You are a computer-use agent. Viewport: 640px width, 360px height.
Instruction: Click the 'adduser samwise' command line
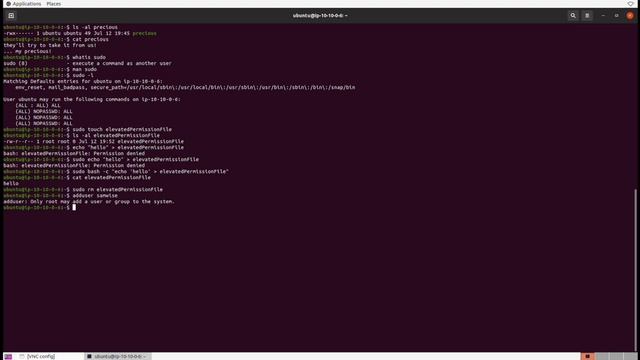point(60,196)
